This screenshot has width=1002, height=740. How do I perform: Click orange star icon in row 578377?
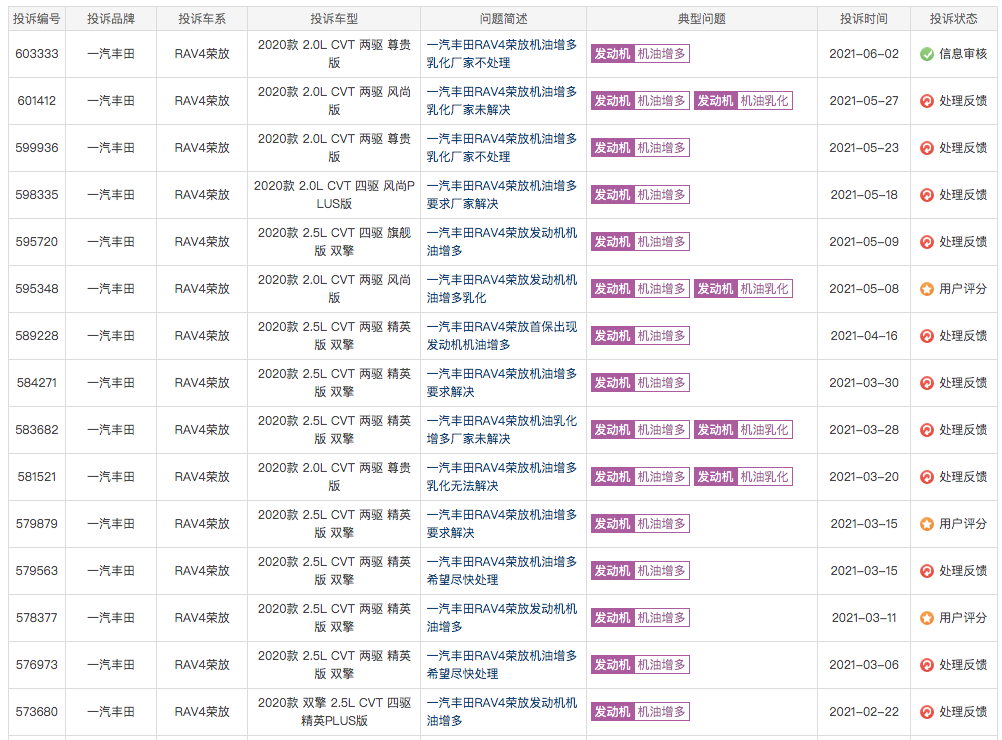tap(927, 618)
